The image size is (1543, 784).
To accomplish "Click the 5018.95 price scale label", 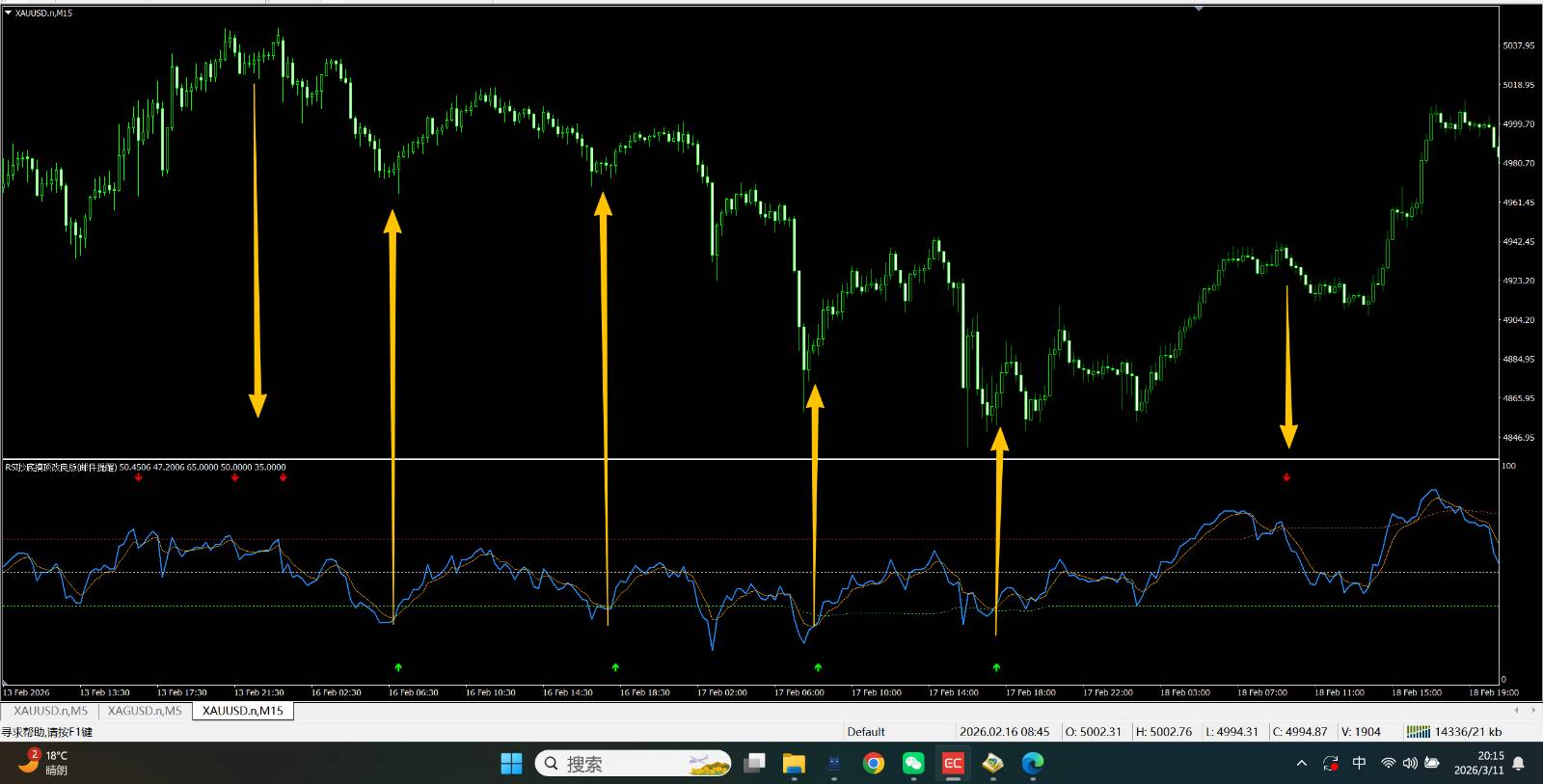I will [1518, 85].
